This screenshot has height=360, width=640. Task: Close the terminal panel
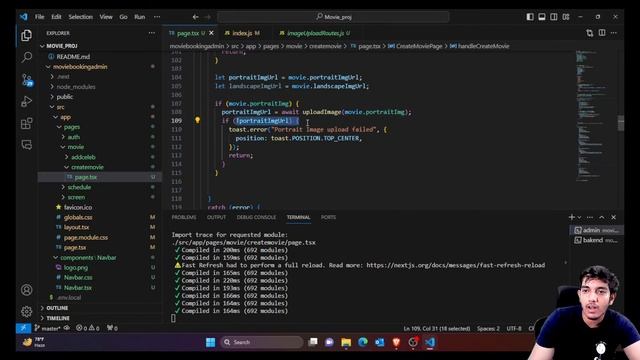[613, 217]
